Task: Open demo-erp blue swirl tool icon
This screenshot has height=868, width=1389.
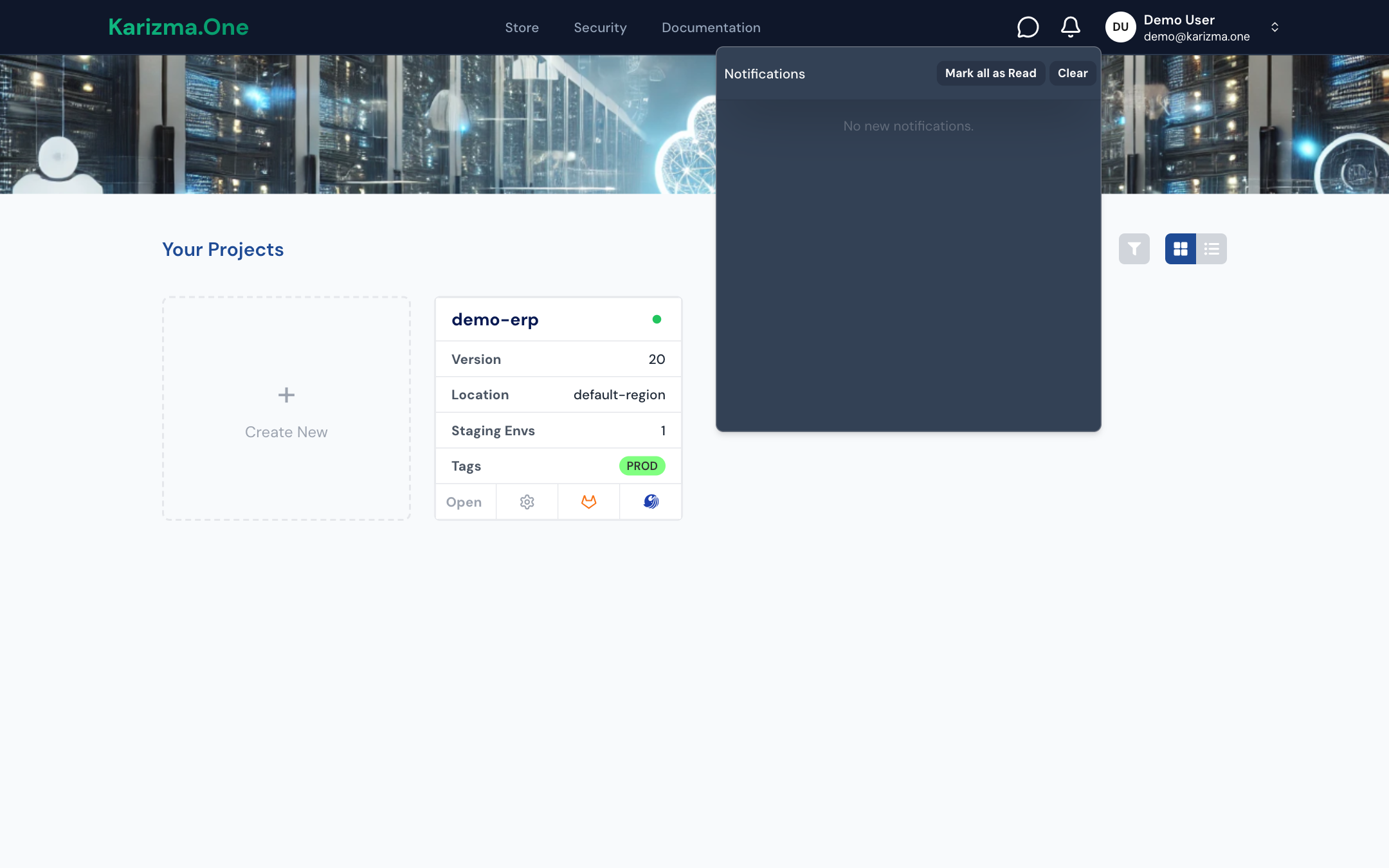Action: point(651,502)
